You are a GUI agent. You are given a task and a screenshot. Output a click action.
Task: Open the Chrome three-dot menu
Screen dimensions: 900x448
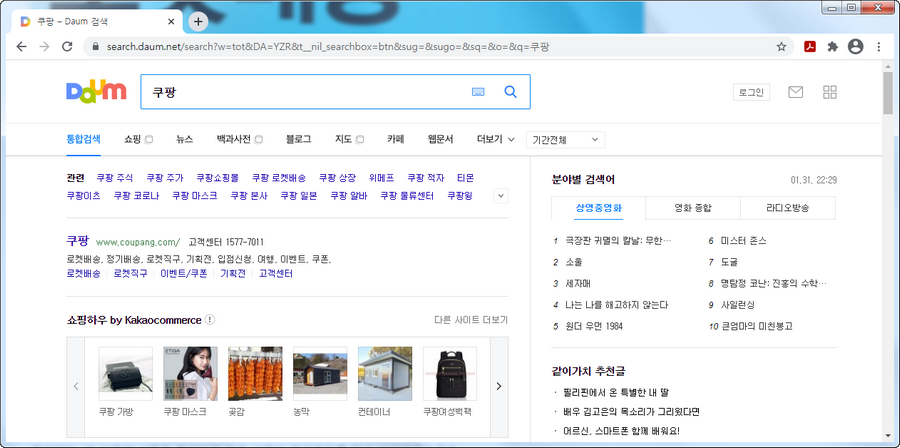pyautogui.click(x=879, y=47)
